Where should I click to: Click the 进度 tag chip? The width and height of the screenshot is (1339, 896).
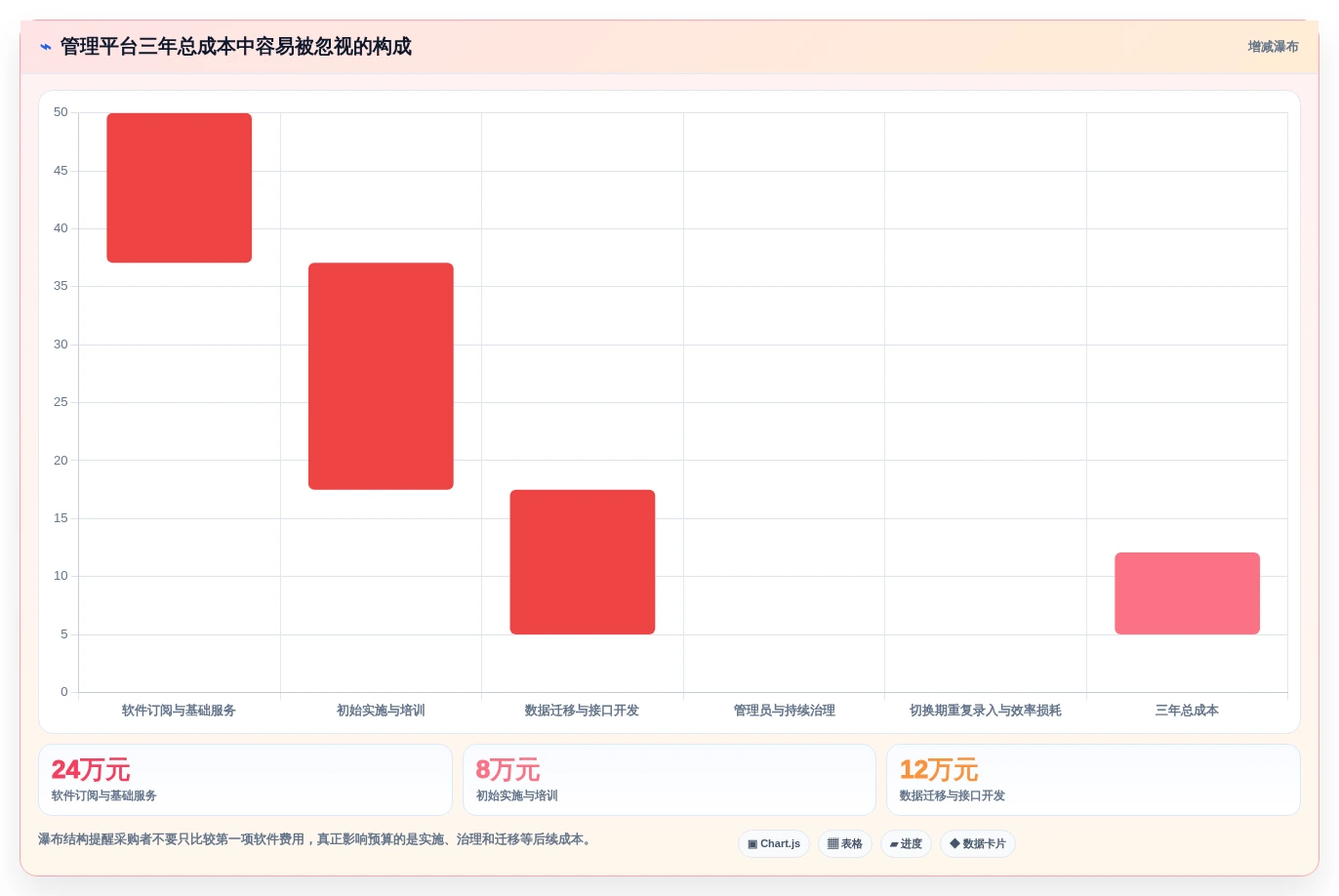pos(906,844)
